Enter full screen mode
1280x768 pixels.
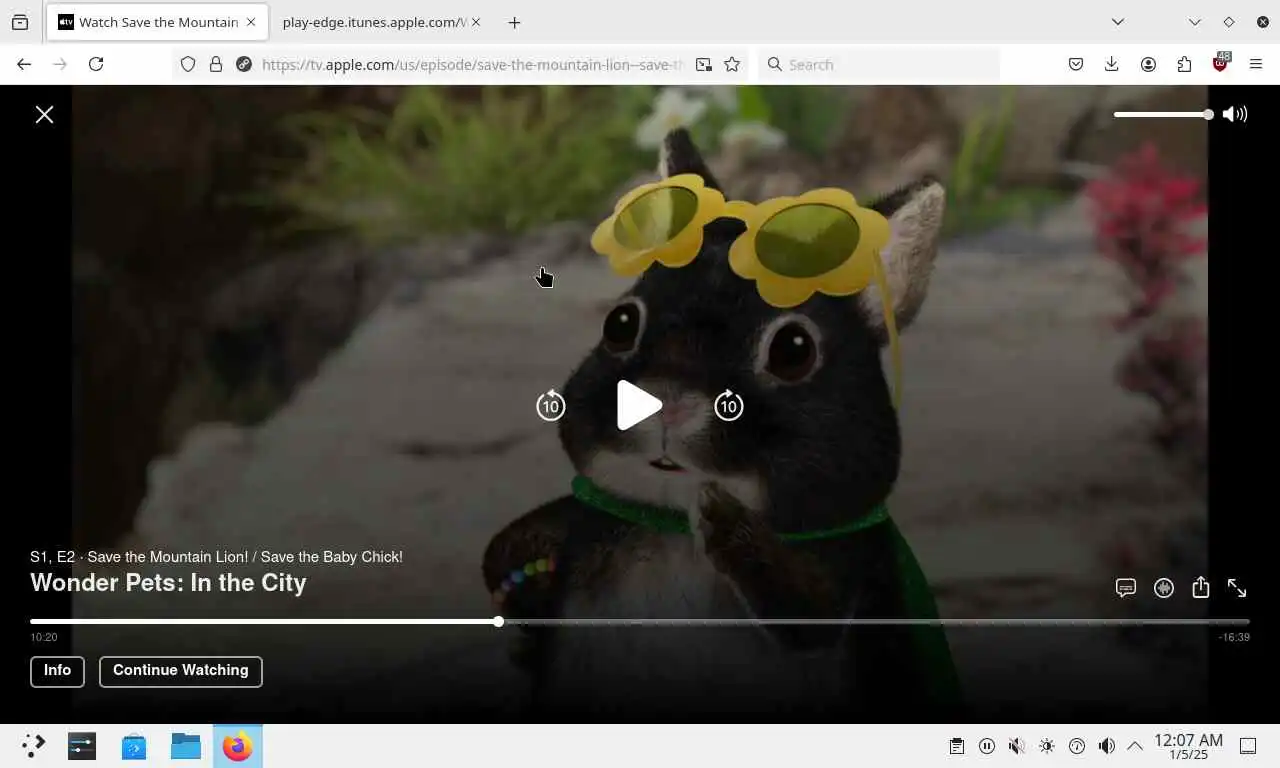click(1237, 588)
